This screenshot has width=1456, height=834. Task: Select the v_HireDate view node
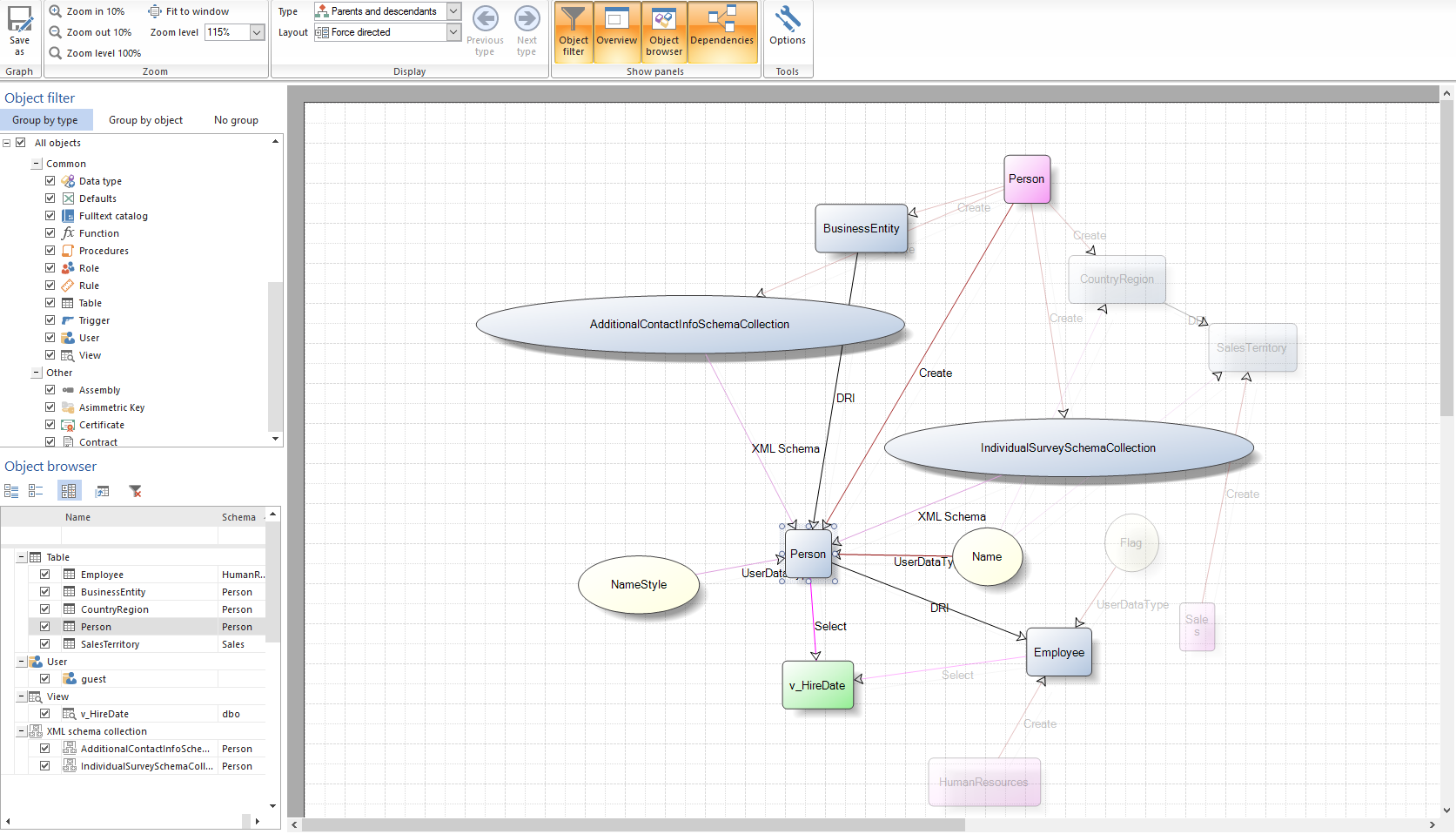click(817, 685)
